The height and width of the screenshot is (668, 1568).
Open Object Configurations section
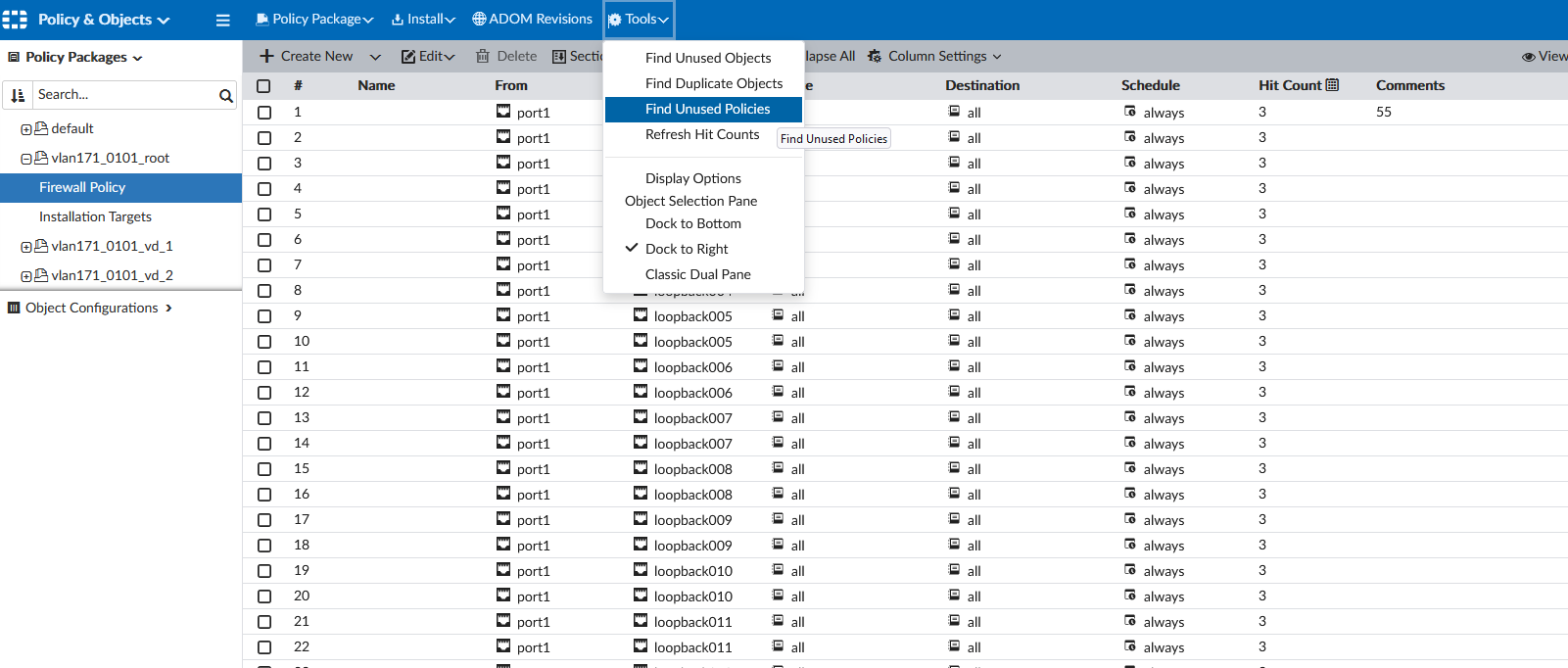90,308
